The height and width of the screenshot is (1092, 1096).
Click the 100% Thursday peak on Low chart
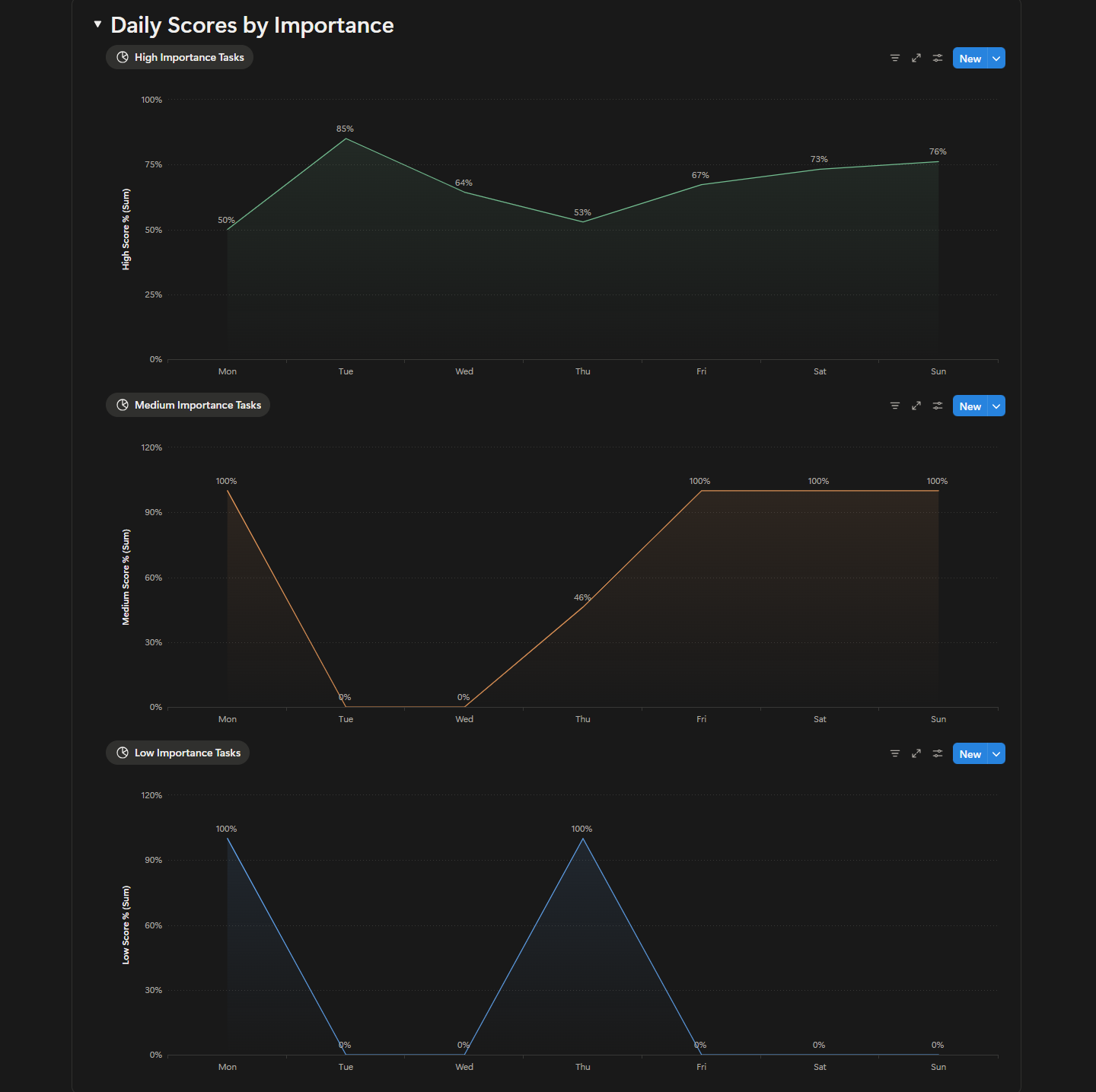582,839
